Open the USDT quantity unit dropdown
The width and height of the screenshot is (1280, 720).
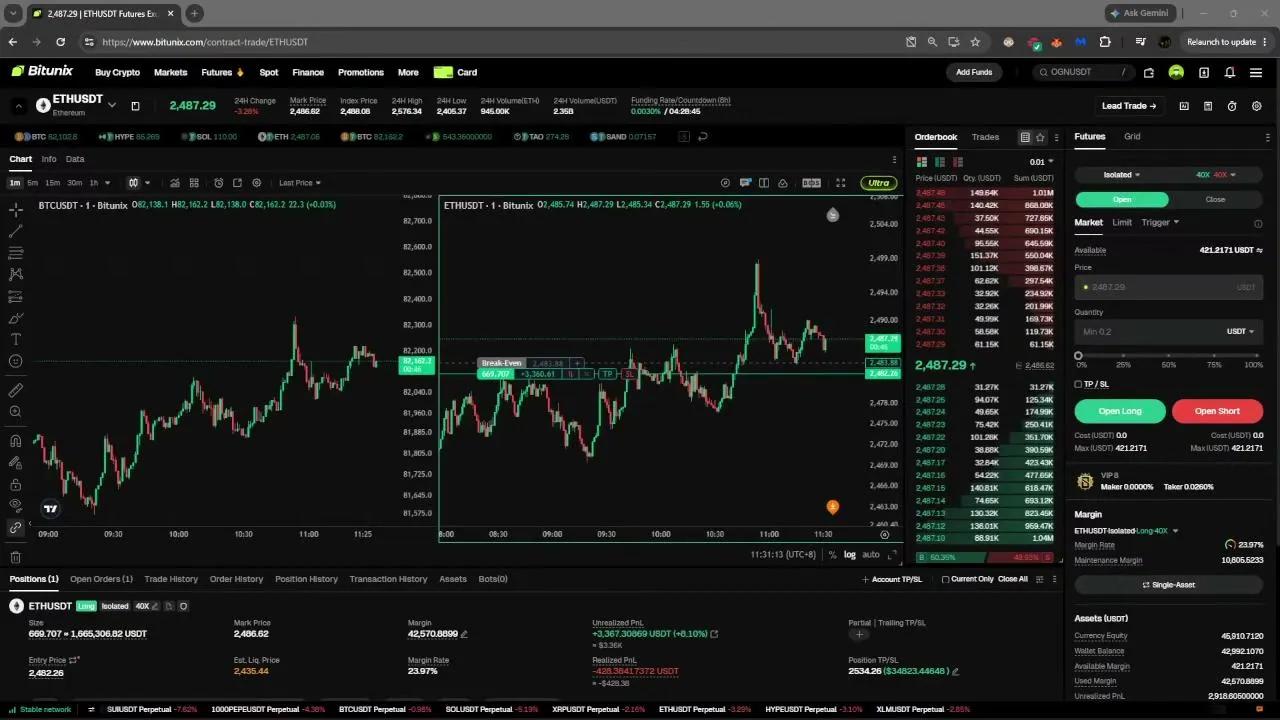tap(1240, 331)
